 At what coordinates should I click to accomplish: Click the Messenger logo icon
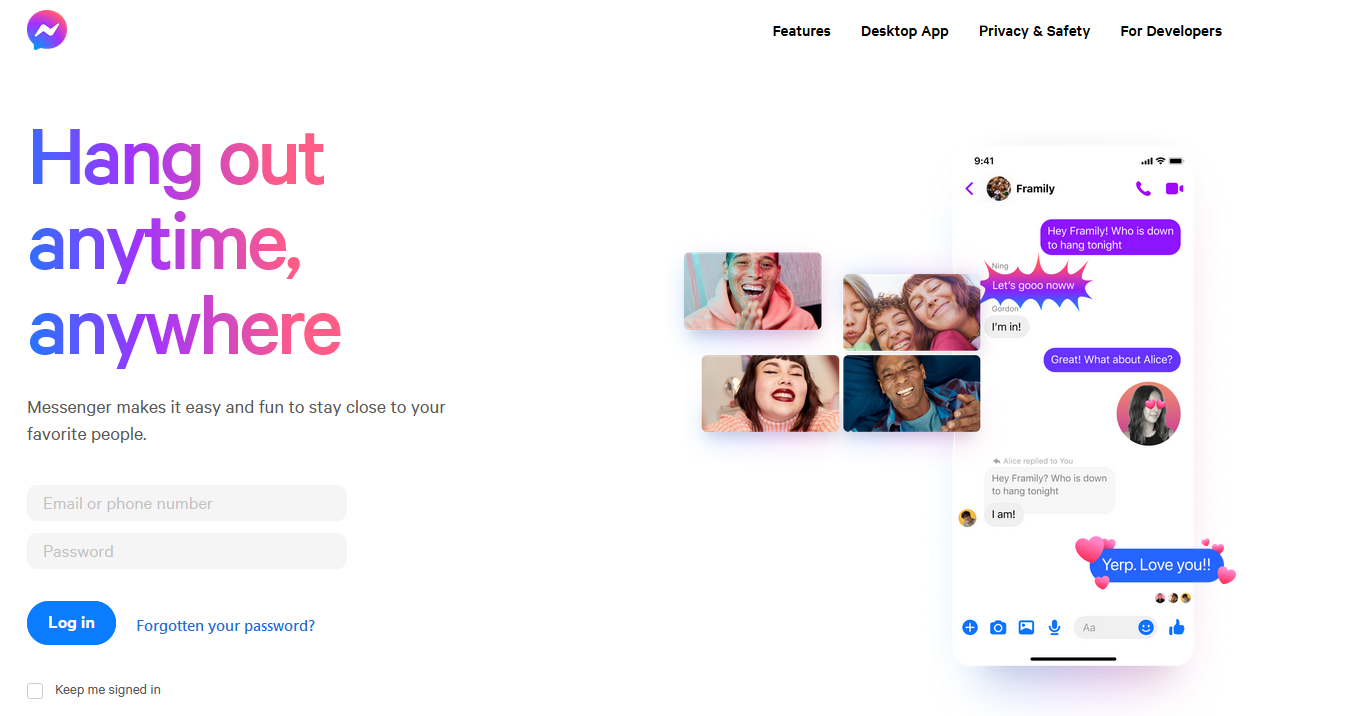47,30
